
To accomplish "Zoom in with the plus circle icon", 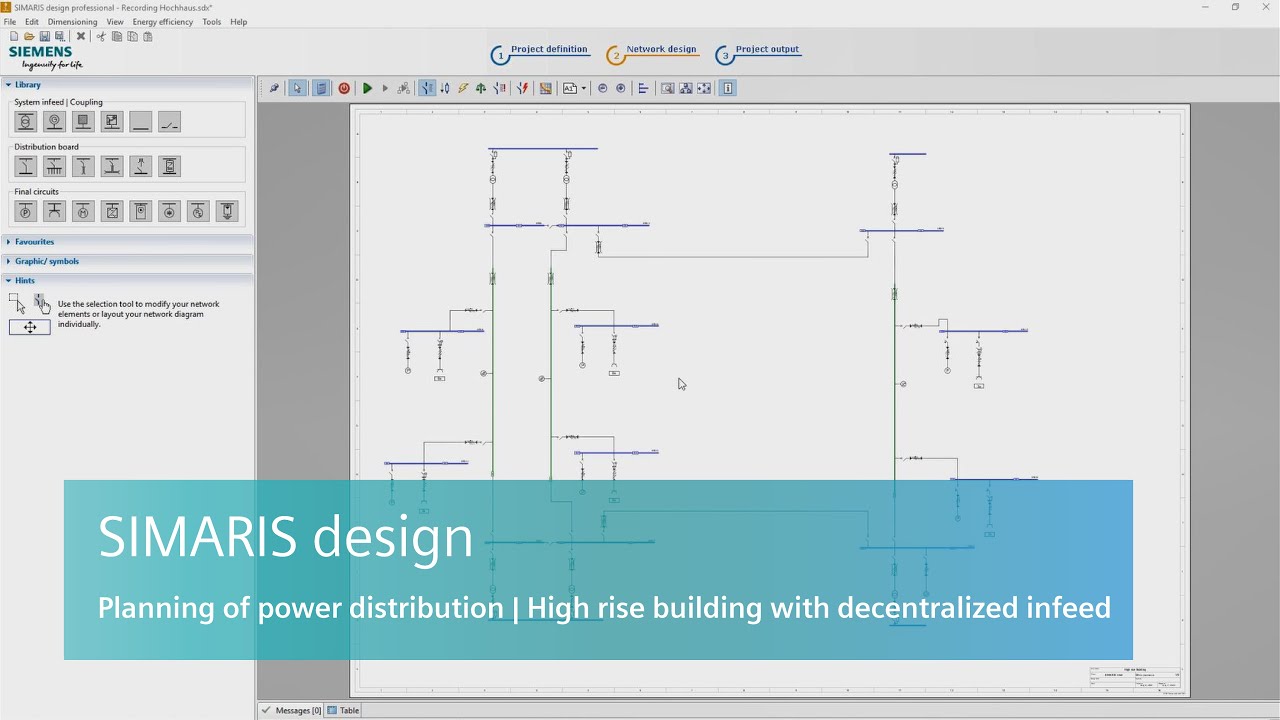I will [x=621, y=88].
